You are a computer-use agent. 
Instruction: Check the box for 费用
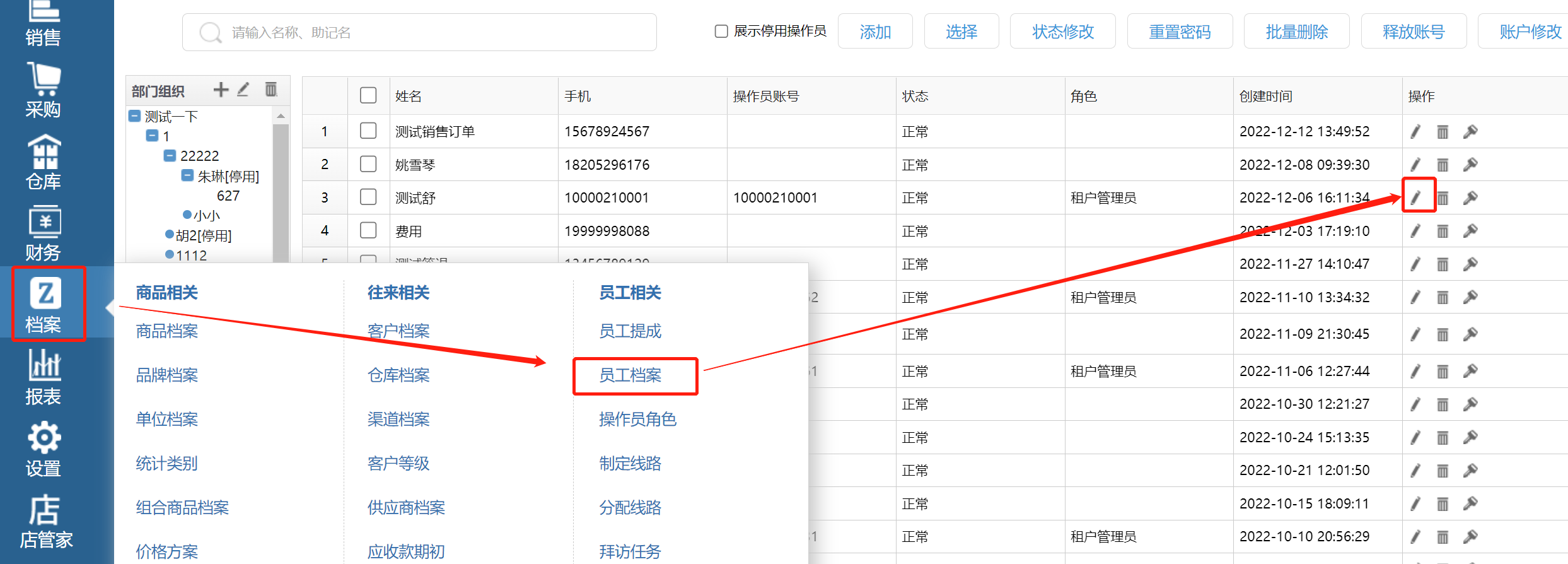point(368,230)
